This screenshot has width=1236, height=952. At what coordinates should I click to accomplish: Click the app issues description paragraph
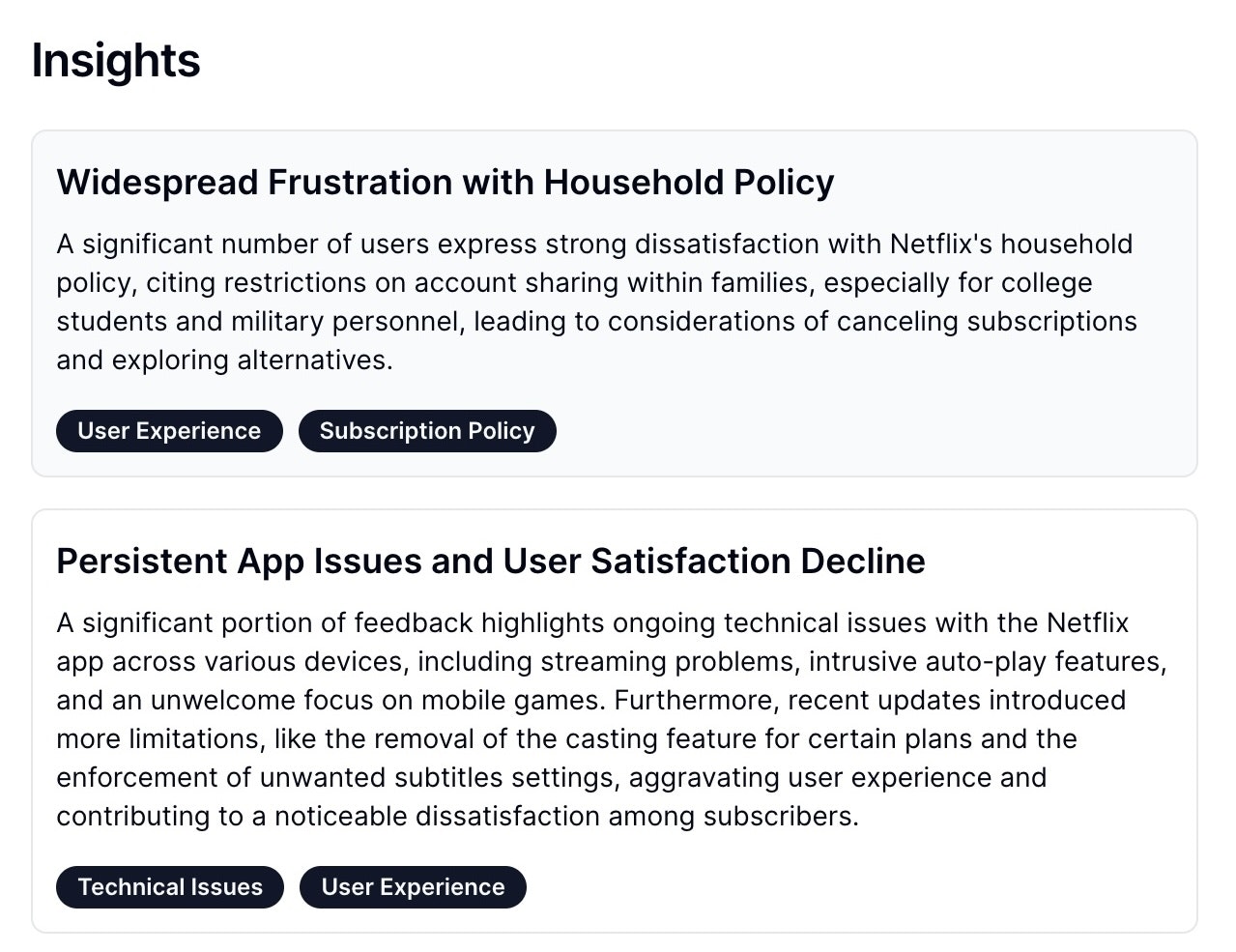(x=612, y=719)
